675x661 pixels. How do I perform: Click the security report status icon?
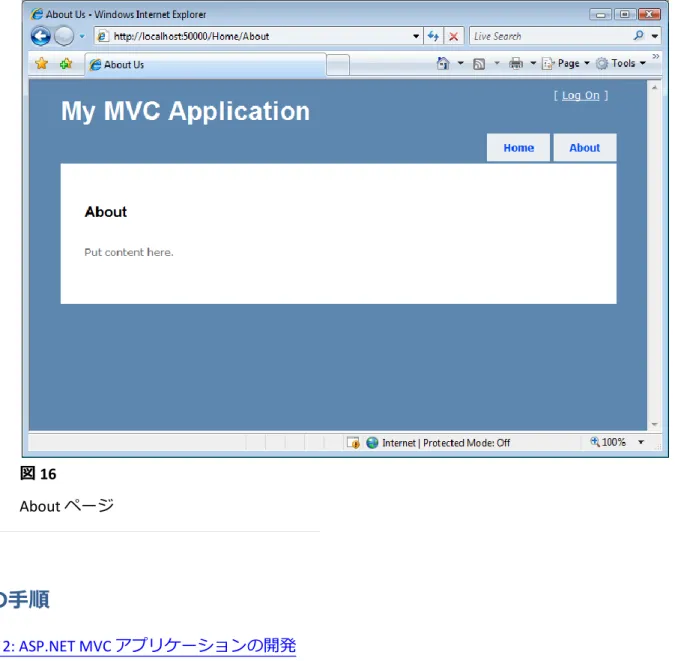(353, 443)
